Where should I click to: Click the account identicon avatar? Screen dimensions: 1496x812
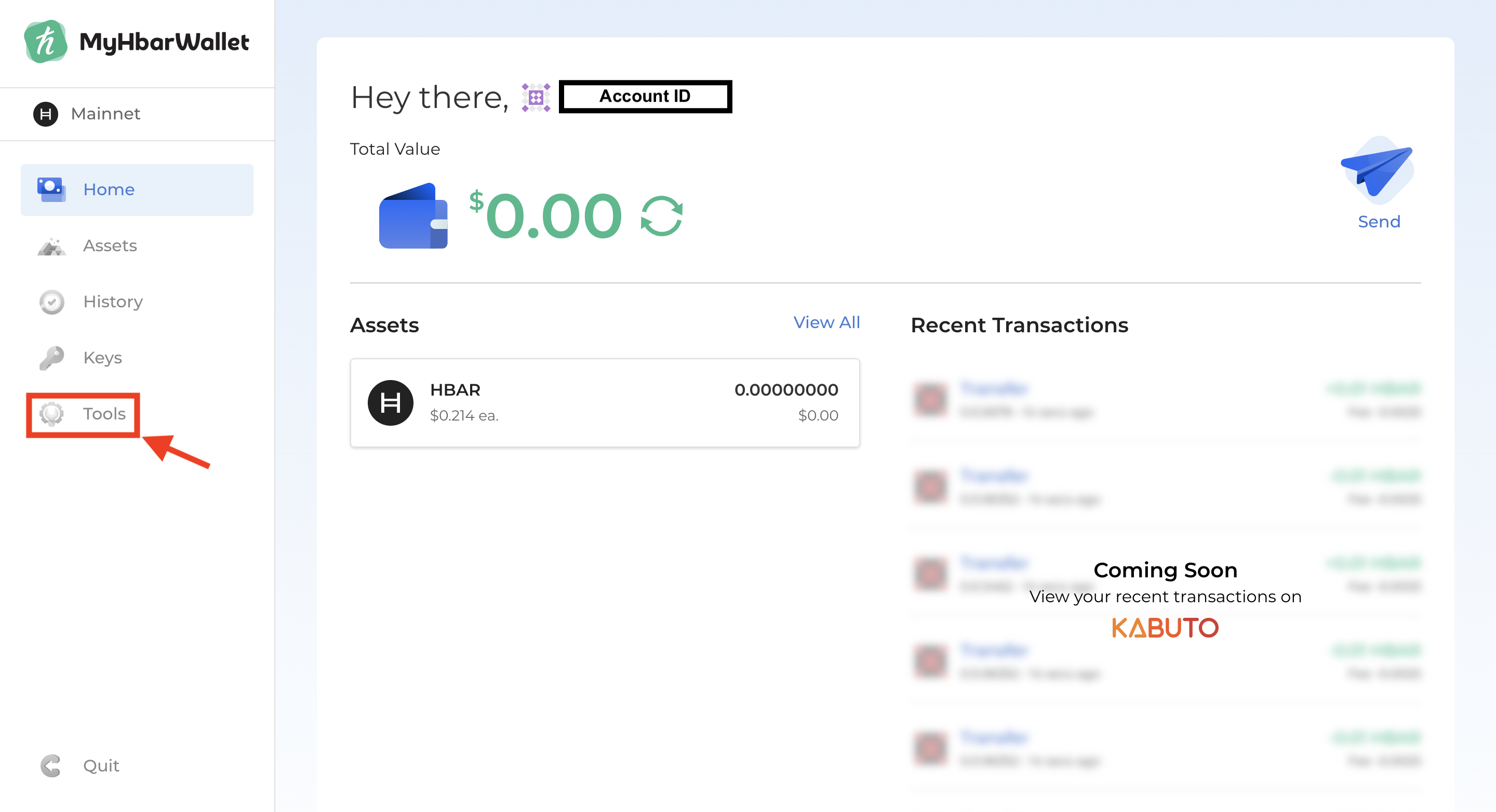pyautogui.click(x=536, y=97)
